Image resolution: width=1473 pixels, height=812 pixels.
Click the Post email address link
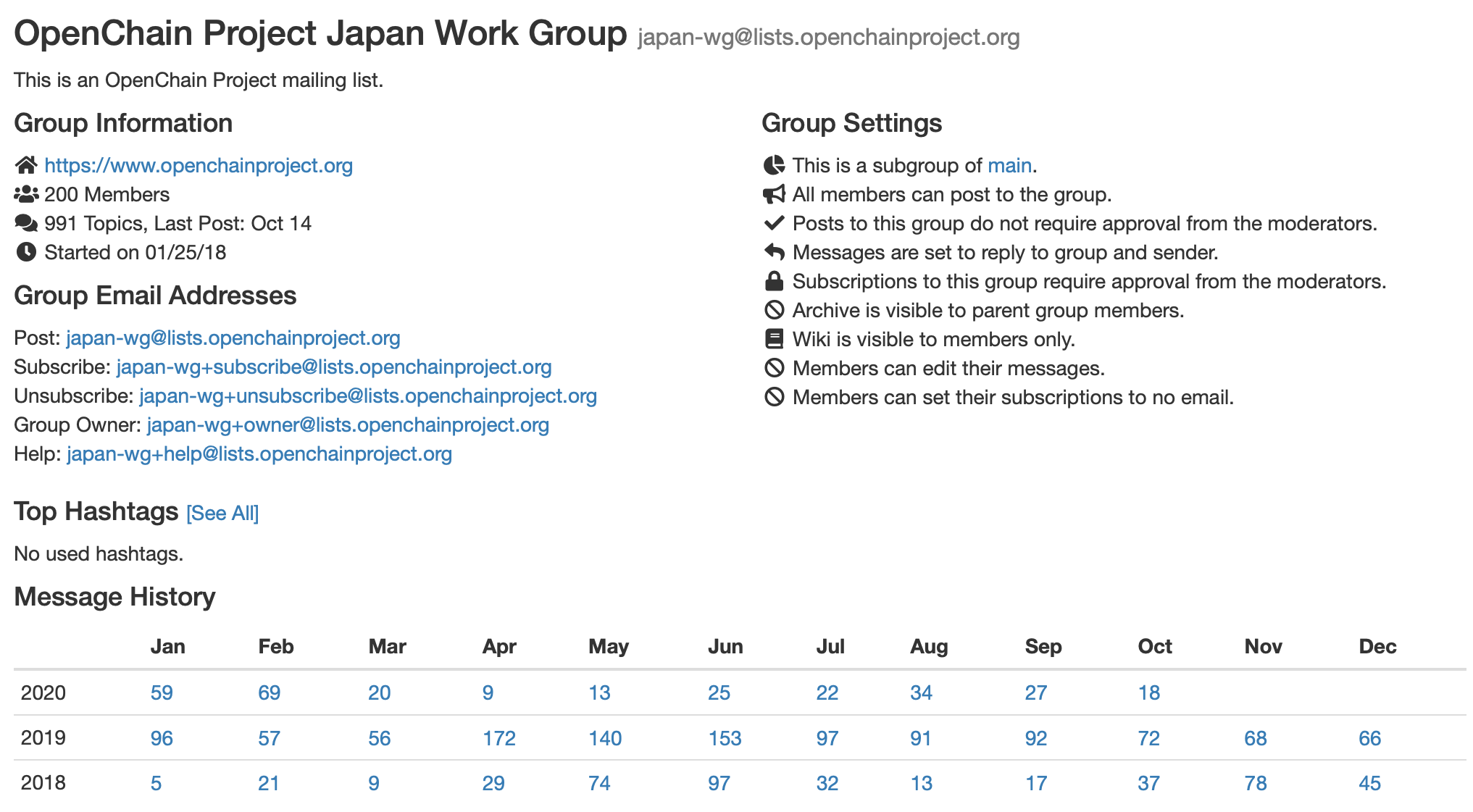(x=233, y=338)
